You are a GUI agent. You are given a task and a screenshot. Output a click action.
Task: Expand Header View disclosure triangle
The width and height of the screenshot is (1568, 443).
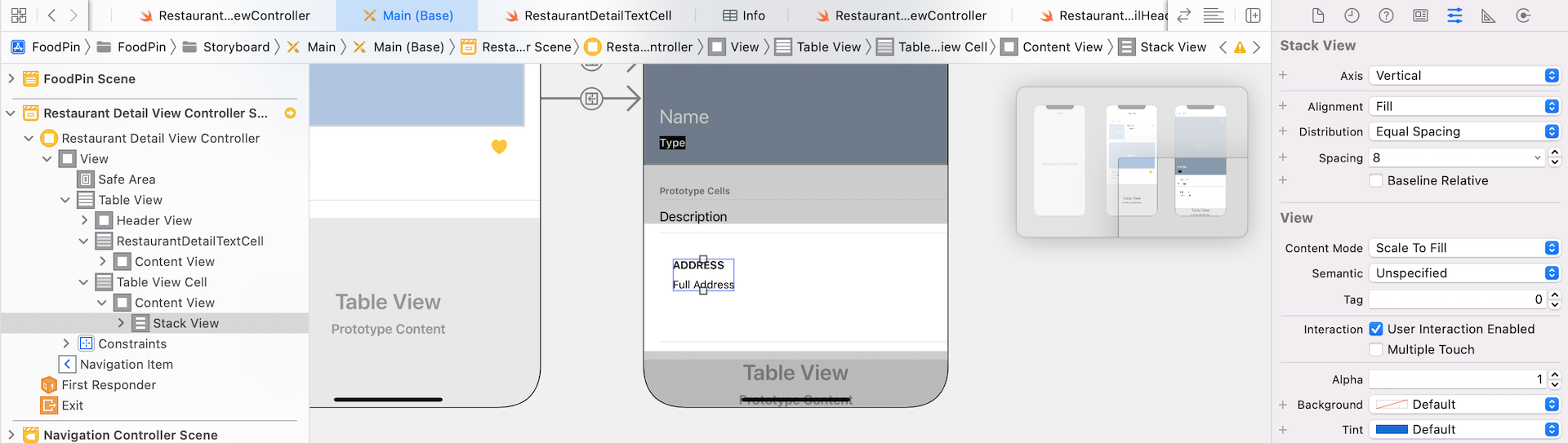[84, 220]
